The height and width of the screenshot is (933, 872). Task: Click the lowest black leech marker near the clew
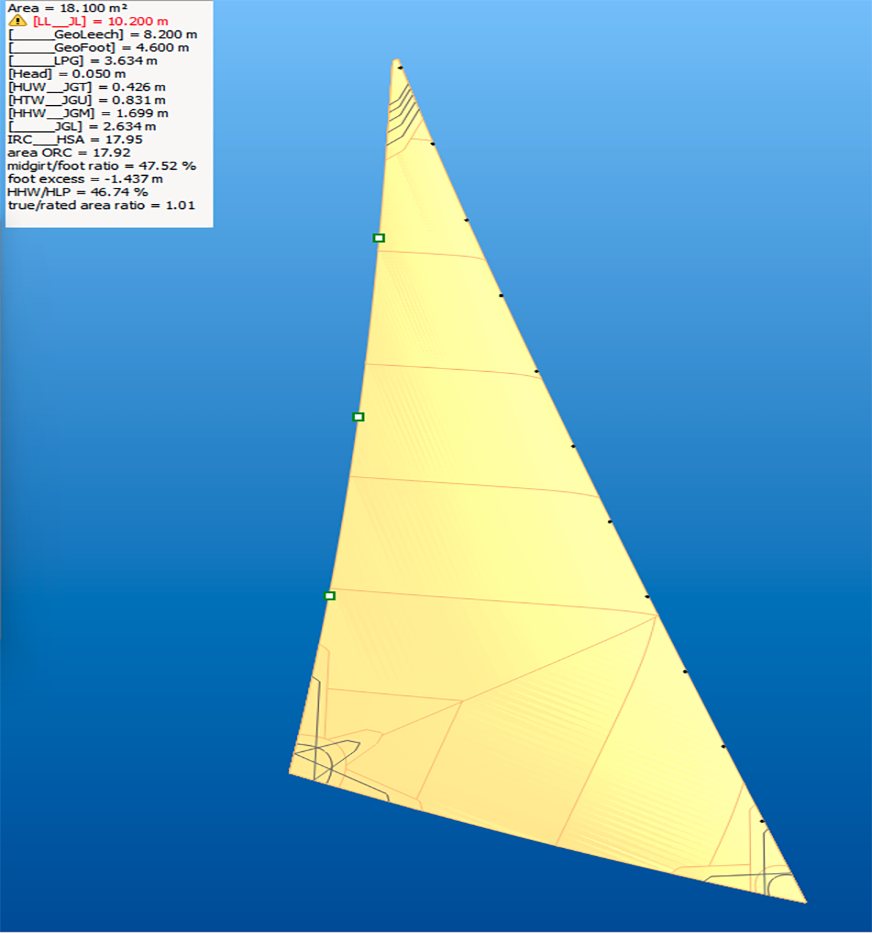762,821
